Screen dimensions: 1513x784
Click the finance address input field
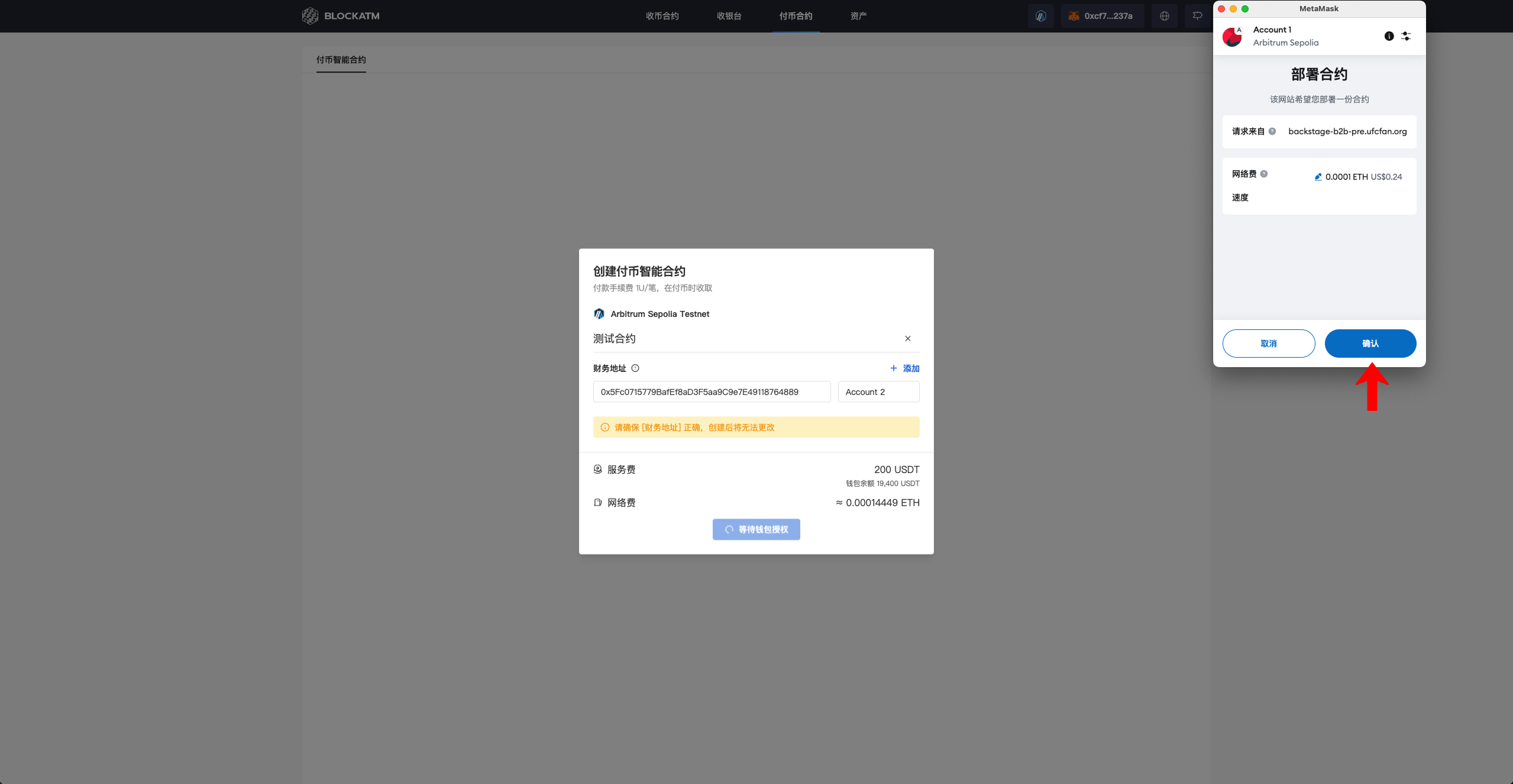(x=712, y=392)
